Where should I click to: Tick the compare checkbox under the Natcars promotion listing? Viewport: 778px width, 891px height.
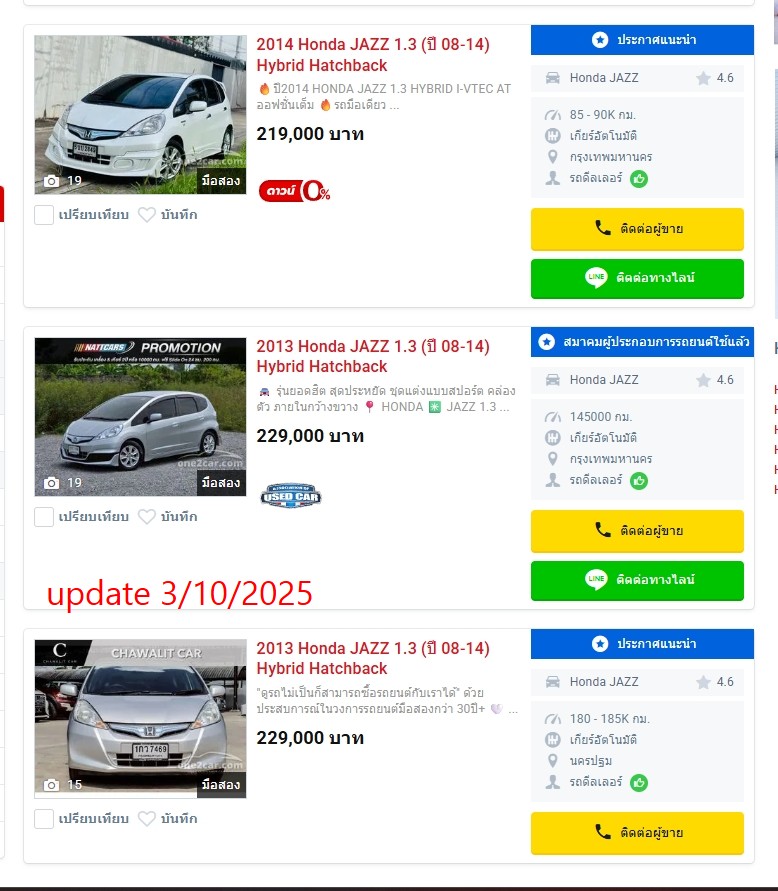44,517
